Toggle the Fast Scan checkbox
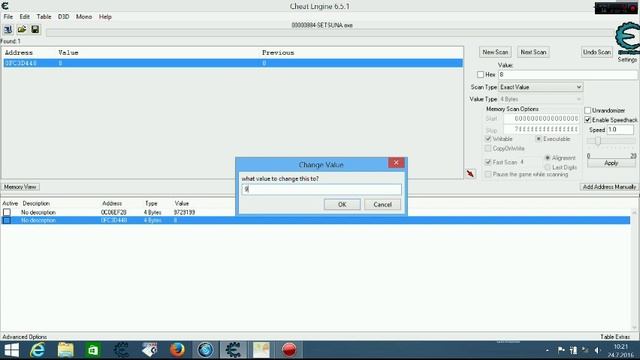Screen dimensions: 640x360 488,162
